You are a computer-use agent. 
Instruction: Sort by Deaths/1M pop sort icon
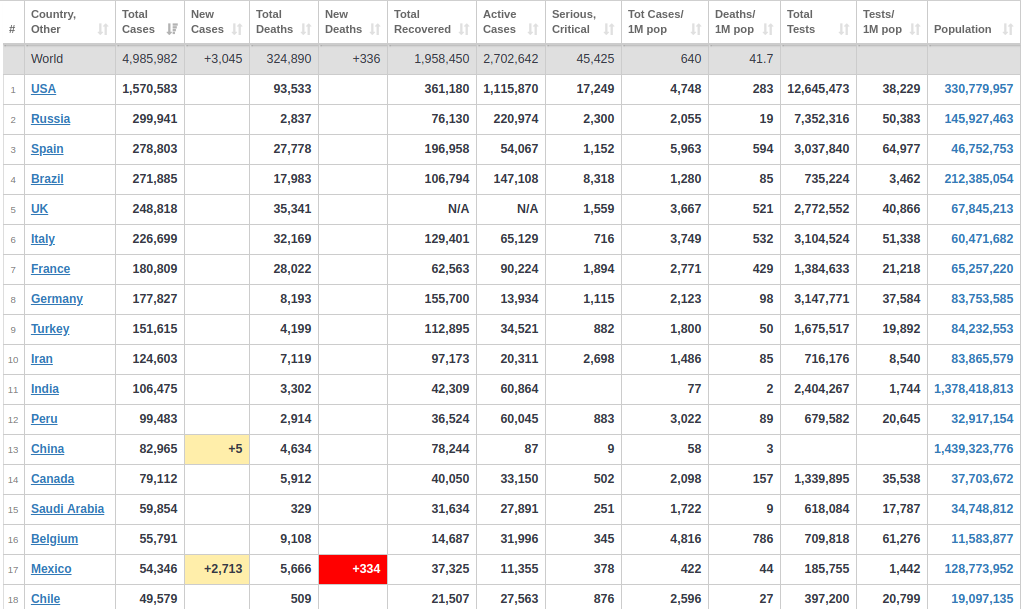tap(768, 29)
